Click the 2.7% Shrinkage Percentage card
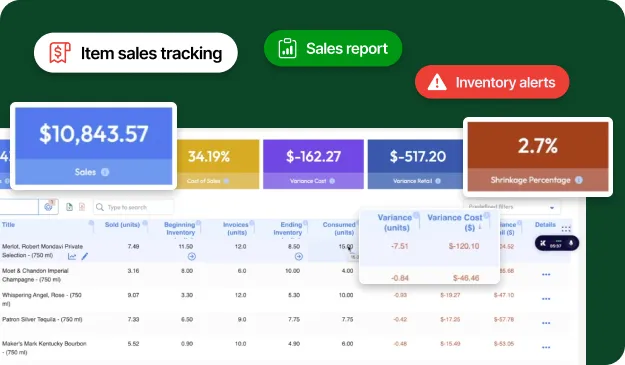The height and width of the screenshot is (365, 625). coord(538,157)
